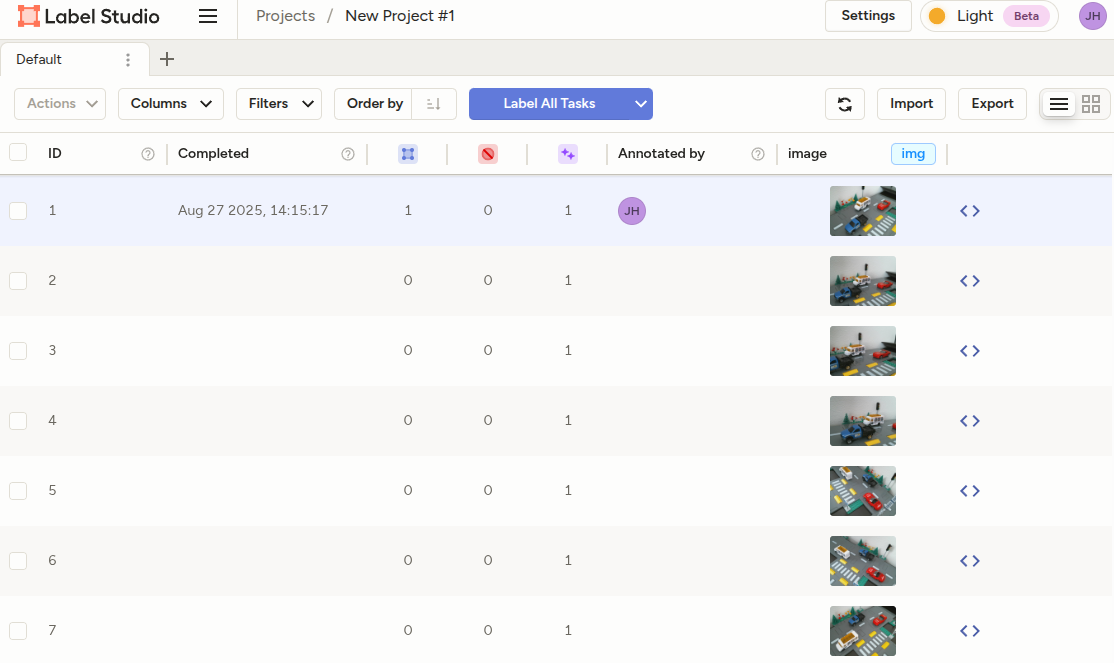Open task 4 image thumbnail
Viewport: 1114px width, 663px height.
(x=862, y=421)
